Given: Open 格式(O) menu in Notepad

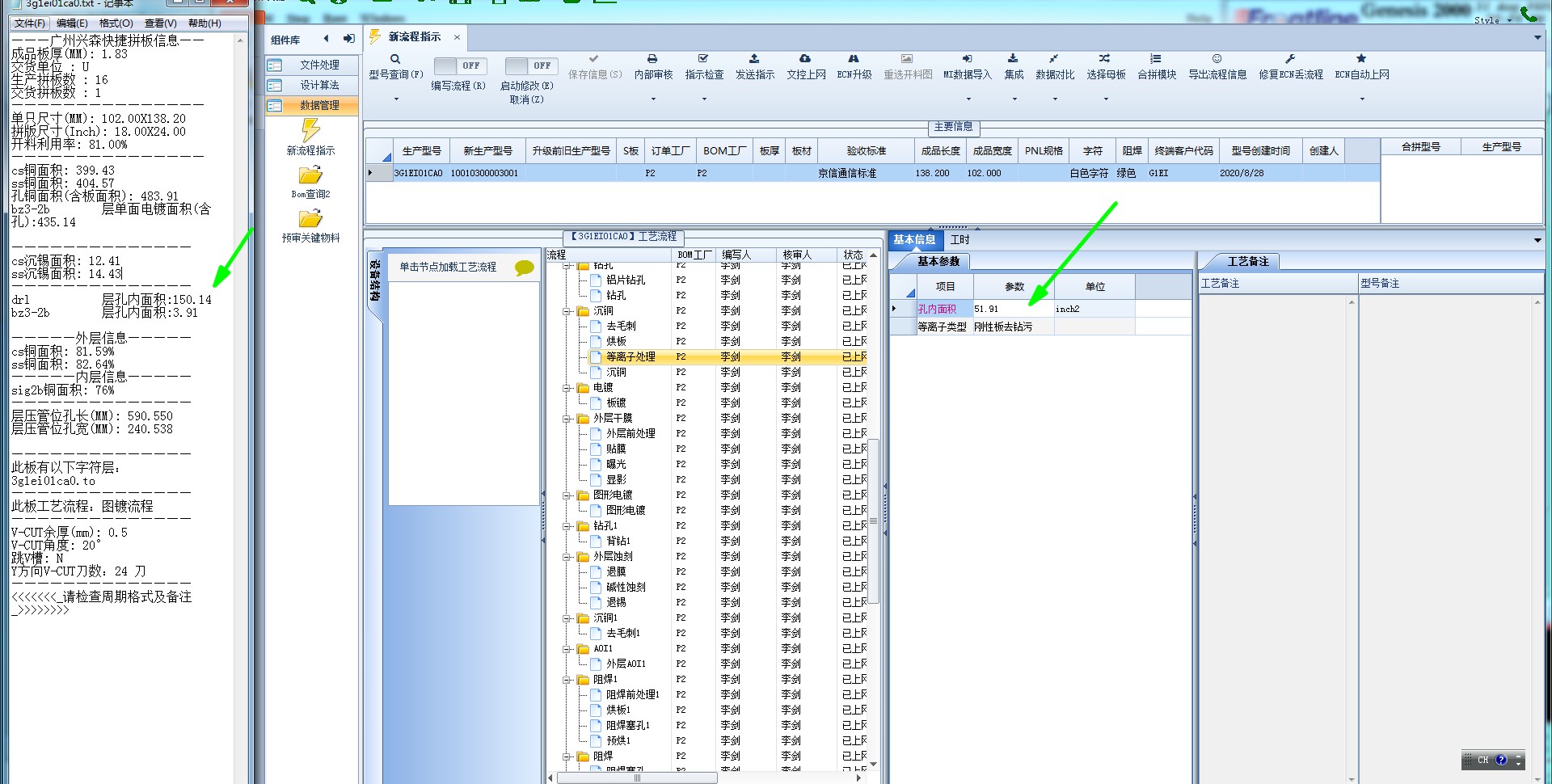Looking at the screenshot, I should (x=116, y=23).
